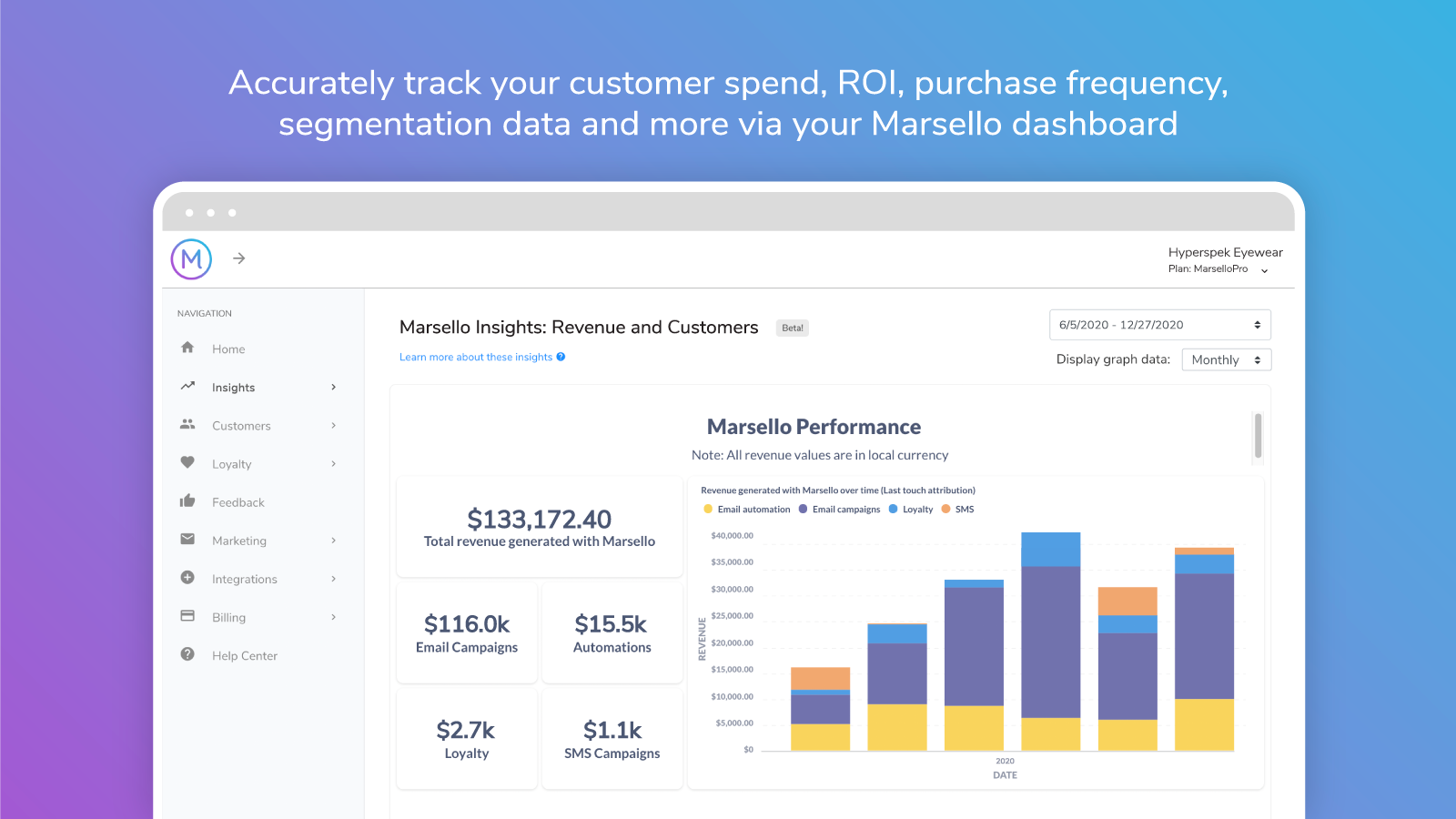
Task: Click the help icon beside Learn more link
Action: 561,357
